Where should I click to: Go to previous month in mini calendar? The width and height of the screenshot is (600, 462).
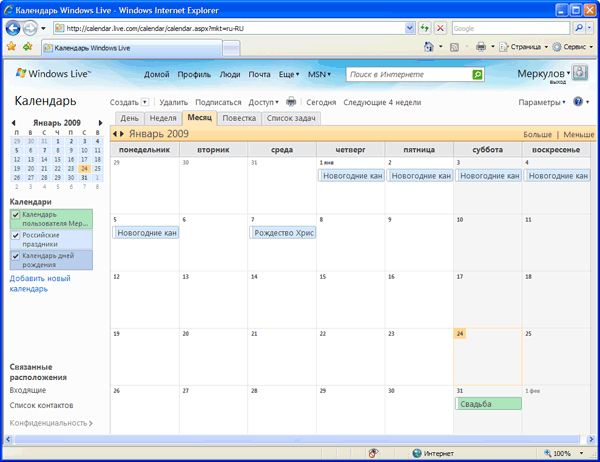tap(14, 123)
